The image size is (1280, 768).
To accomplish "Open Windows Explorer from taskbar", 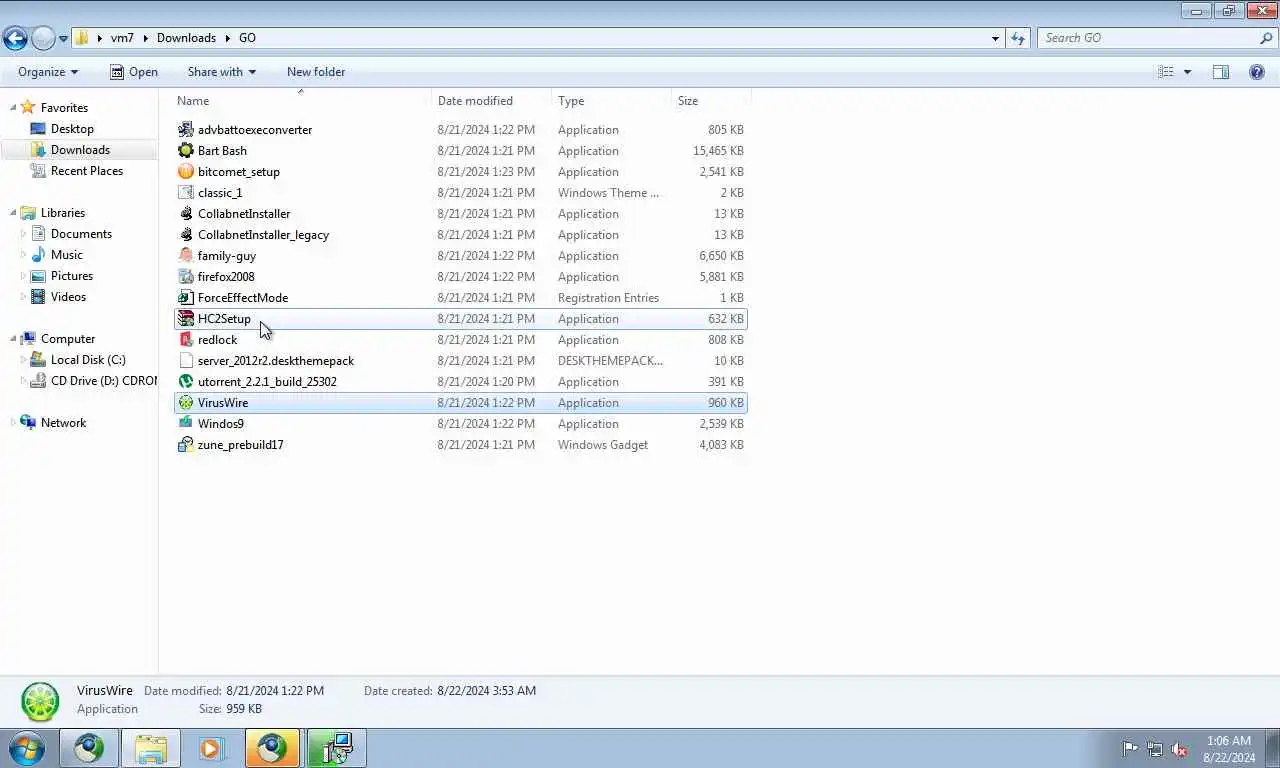I will (151, 748).
